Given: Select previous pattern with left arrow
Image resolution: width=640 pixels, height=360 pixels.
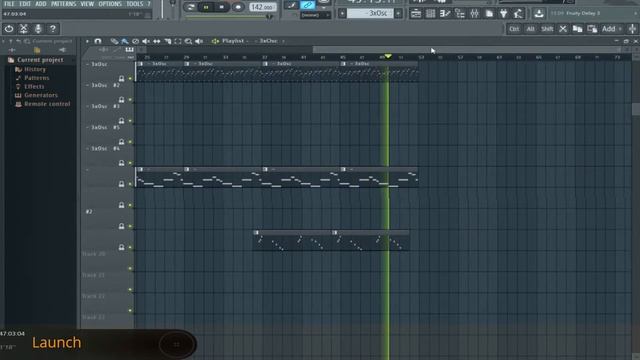Looking at the screenshot, I should point(342,13).
